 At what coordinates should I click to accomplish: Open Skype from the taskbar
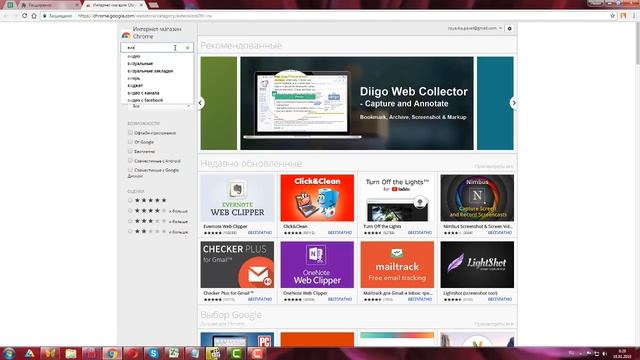point(153,353)
